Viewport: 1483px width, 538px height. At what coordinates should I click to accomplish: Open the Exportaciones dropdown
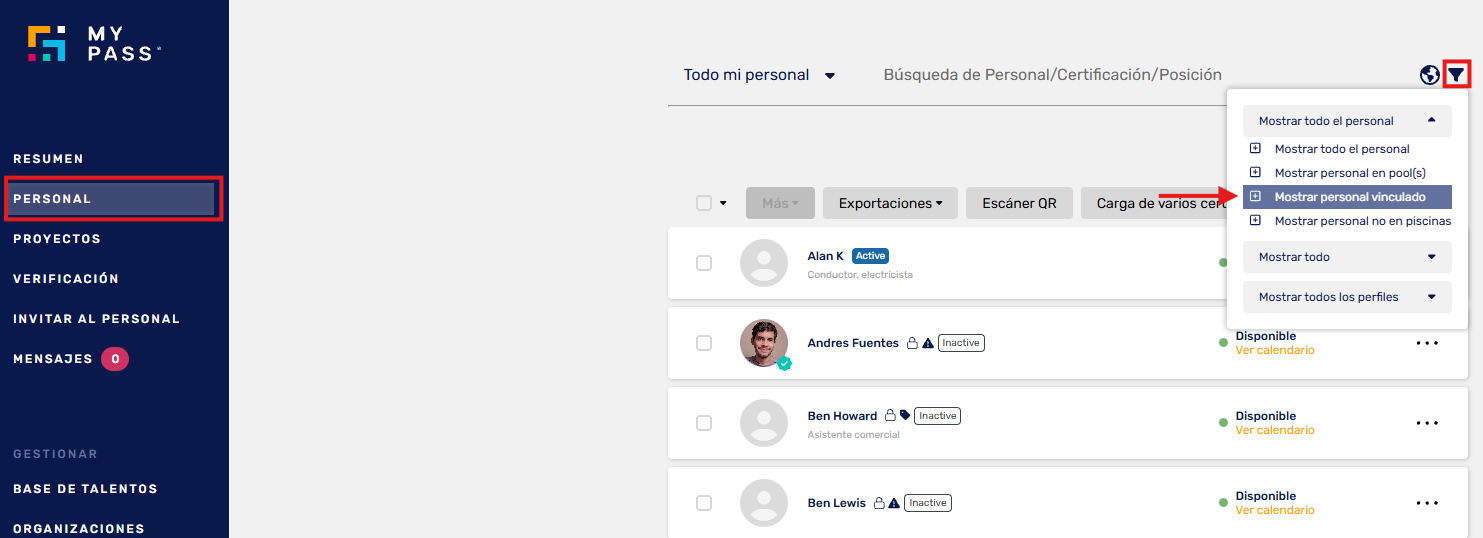tap(890, 203)
